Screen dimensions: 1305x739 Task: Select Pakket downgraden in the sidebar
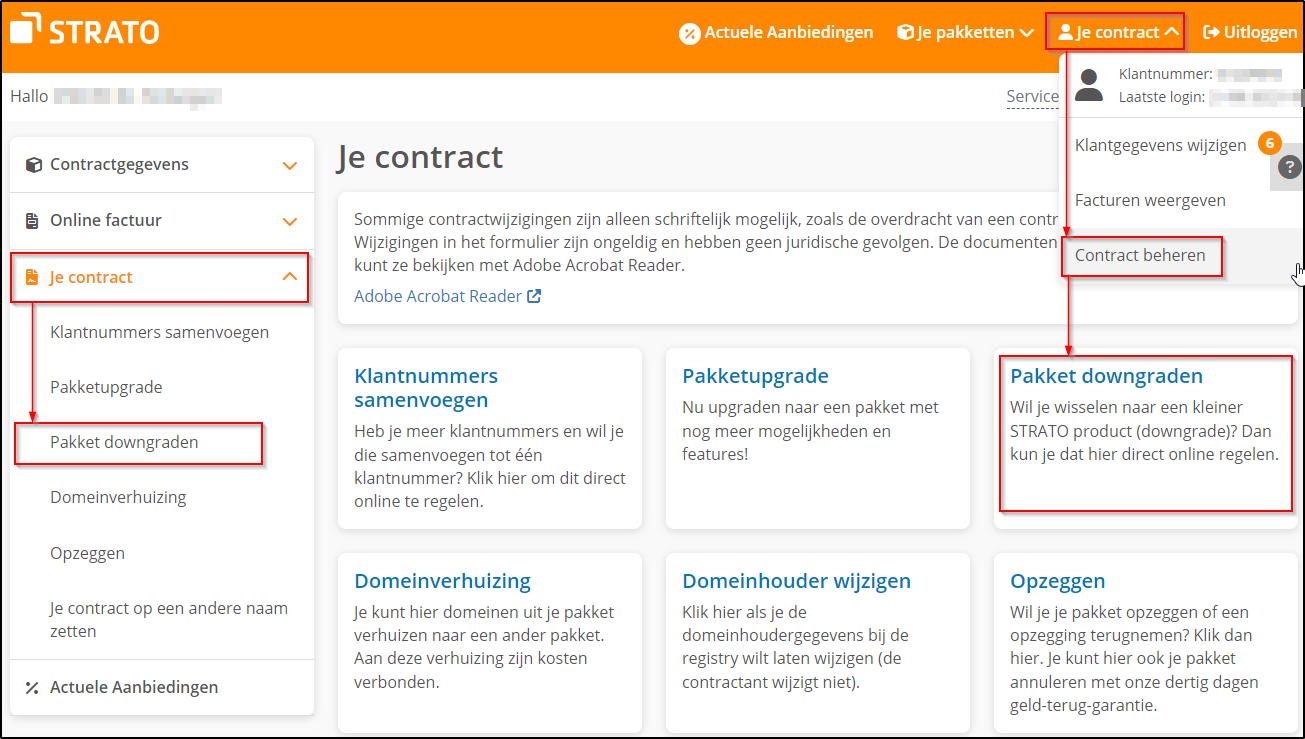point(124,442)
